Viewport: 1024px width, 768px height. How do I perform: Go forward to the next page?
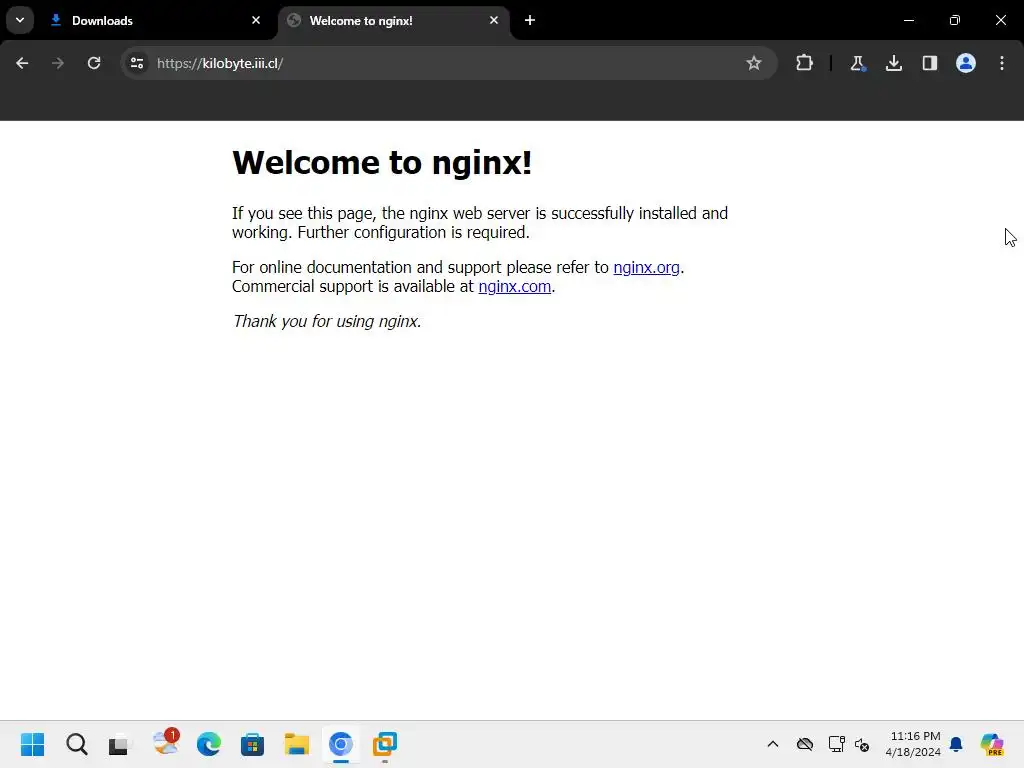(x=58, y=63)
